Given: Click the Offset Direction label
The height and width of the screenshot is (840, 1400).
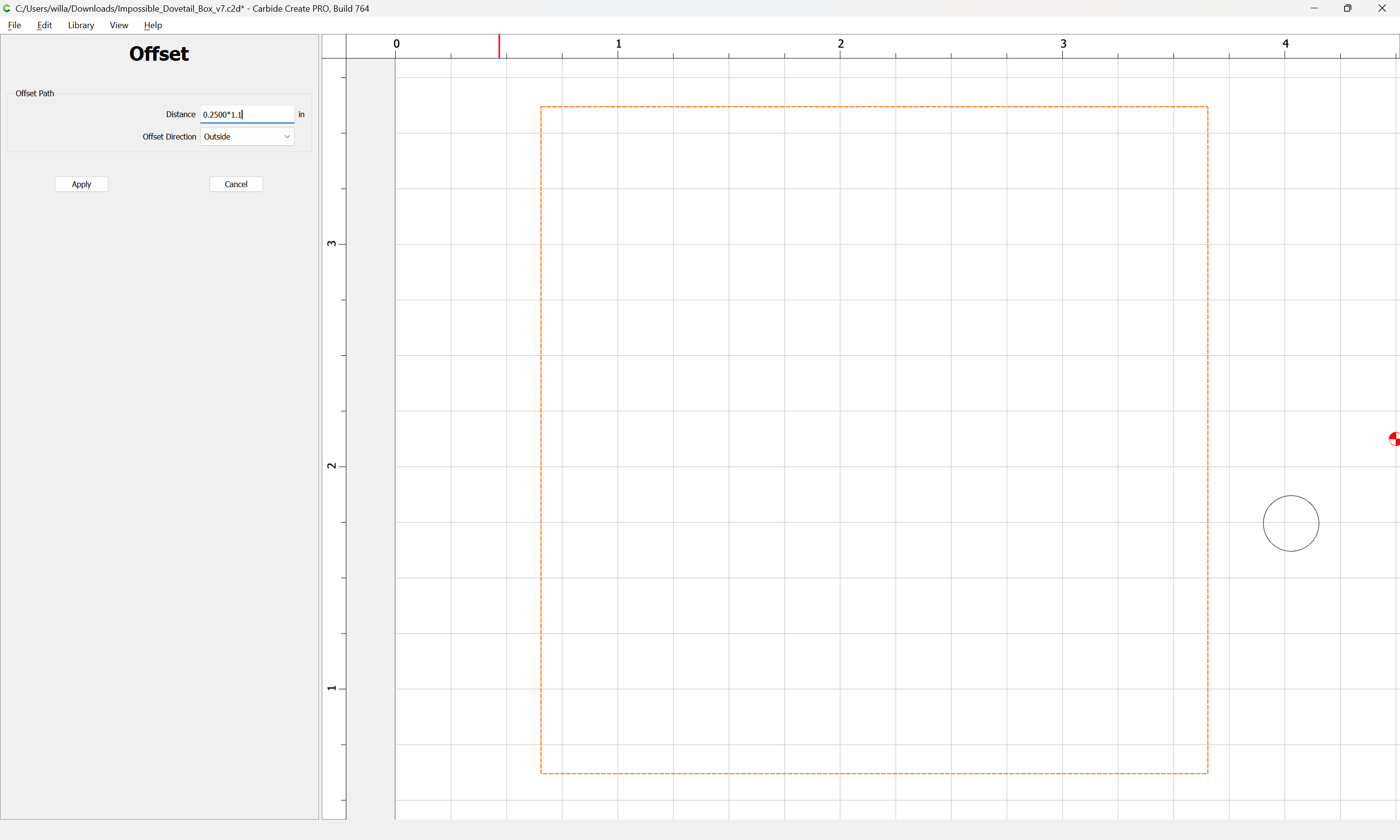Looking at the screenshot, I should point(169,137).
